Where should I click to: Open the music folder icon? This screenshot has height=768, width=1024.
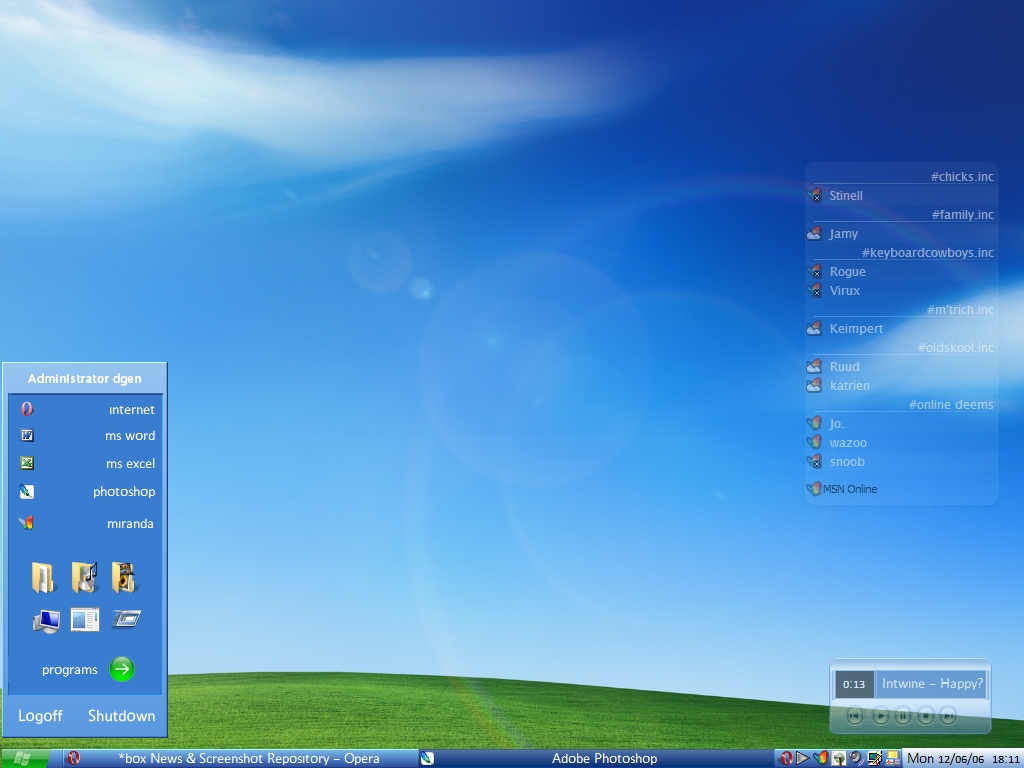click(x=84, y=577)
